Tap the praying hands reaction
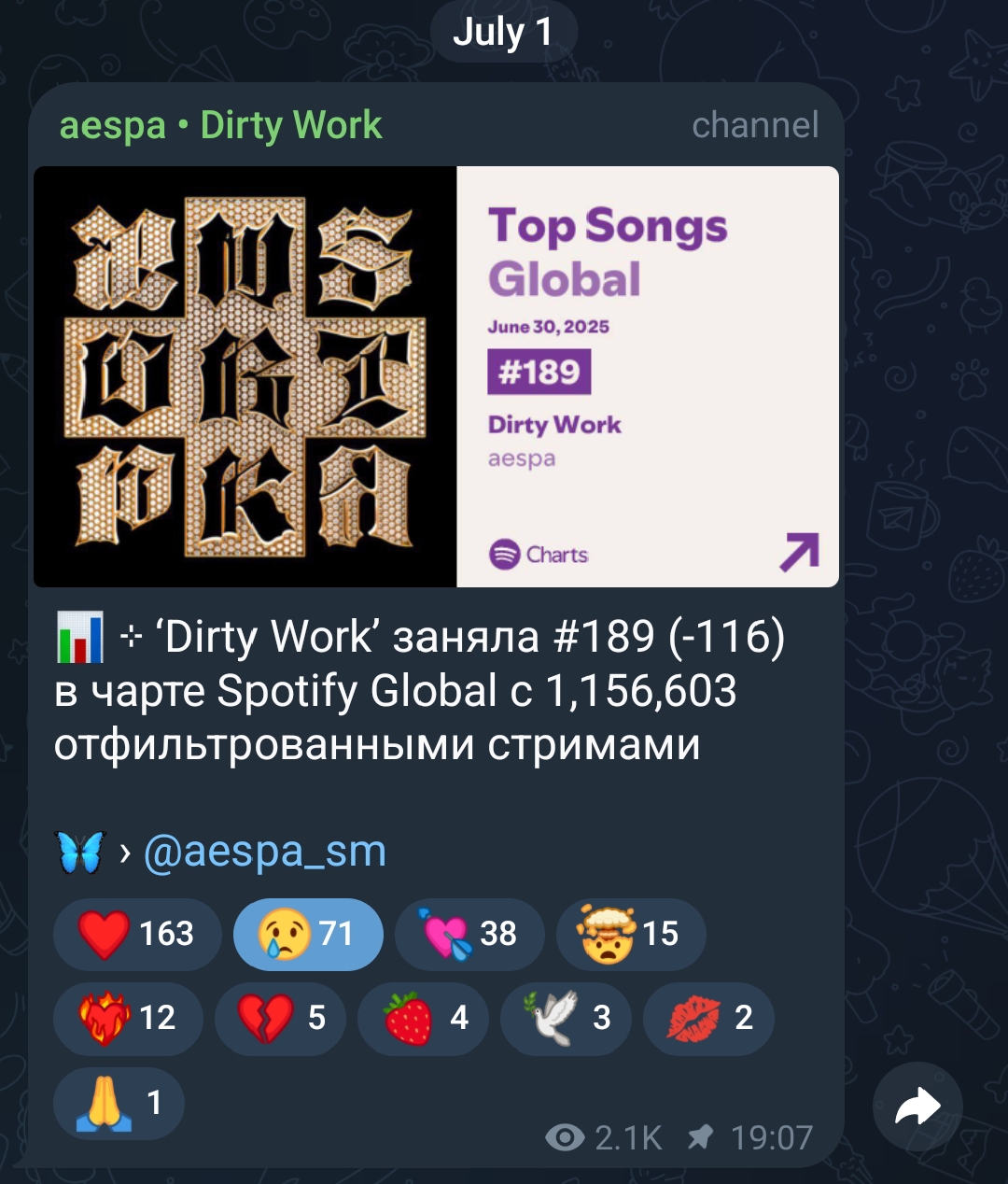The height and width of the screenshot is (1184, 1008). pos(119,1104)
